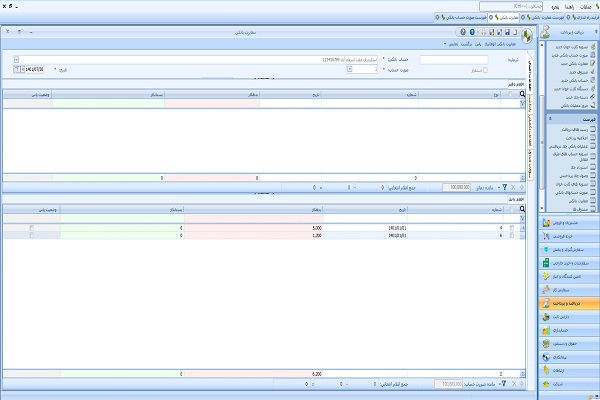Click the filter funnel in lower grid filter row

tap(522, 218)
